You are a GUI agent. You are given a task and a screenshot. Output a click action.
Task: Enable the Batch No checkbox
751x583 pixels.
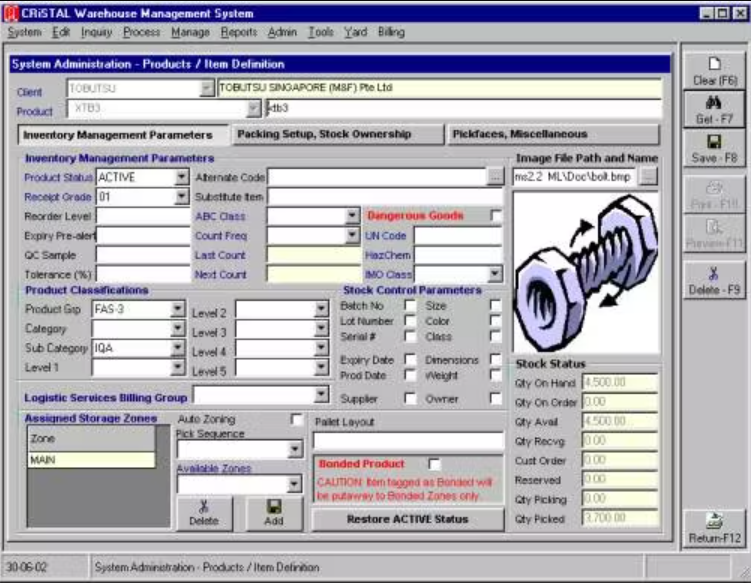410,305
